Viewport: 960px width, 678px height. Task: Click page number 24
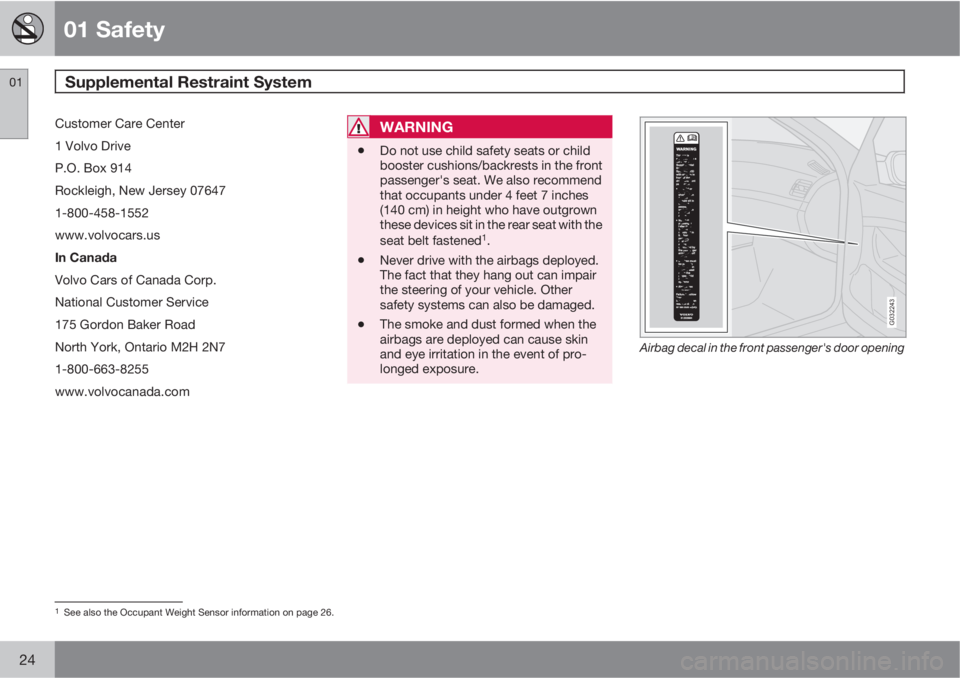point(27,660)
